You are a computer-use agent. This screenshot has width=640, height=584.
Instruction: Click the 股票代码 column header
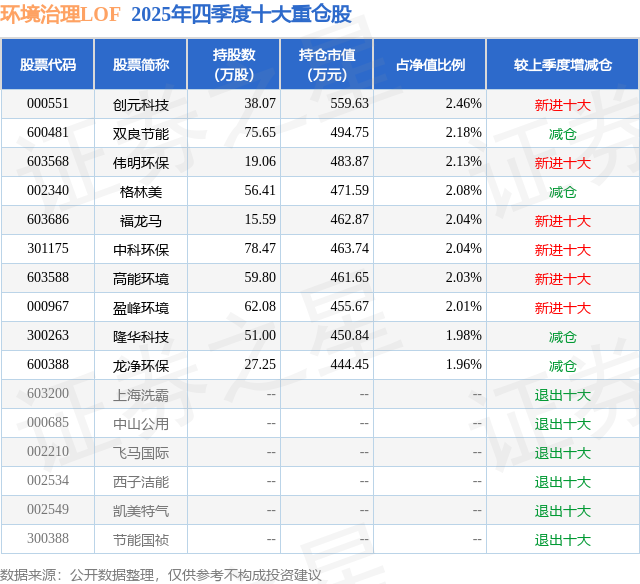coord(48,64)
